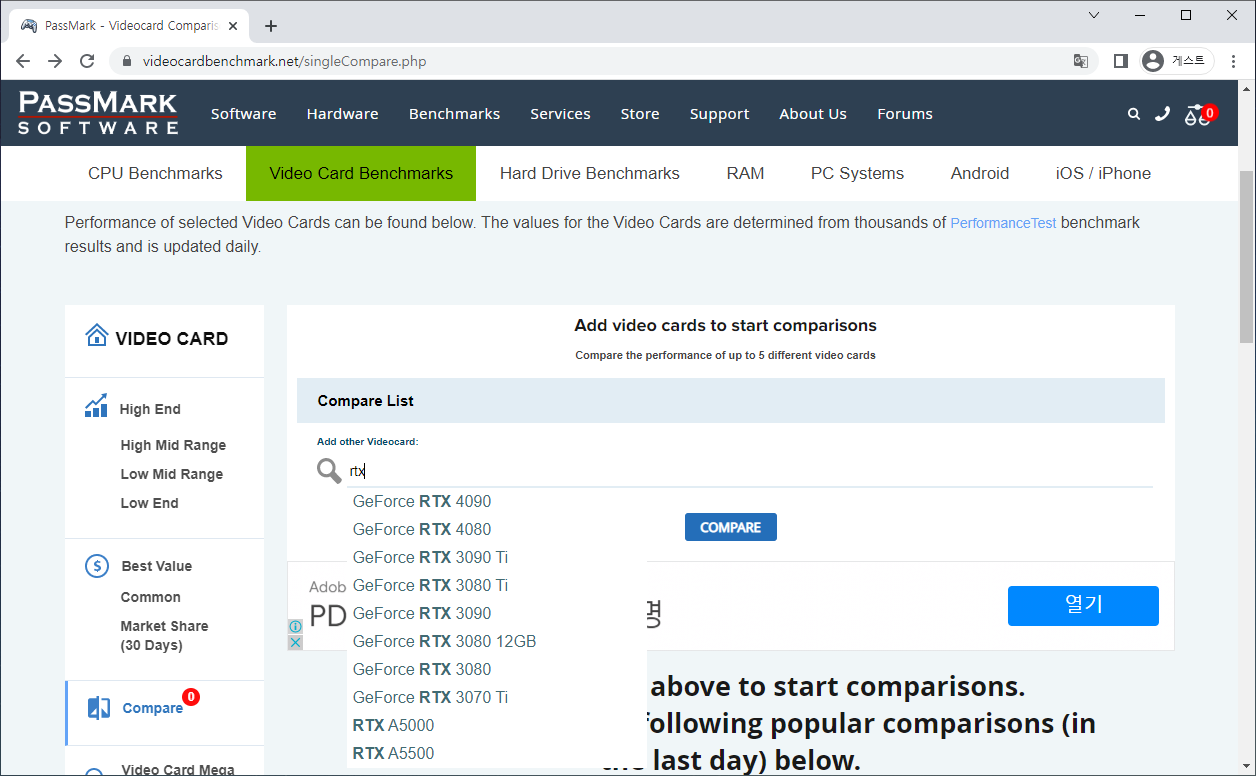The width and height of the screenshot is (1256, 776).
Task: Open Low End sidebar link
Action: click(x=150, y=503)
